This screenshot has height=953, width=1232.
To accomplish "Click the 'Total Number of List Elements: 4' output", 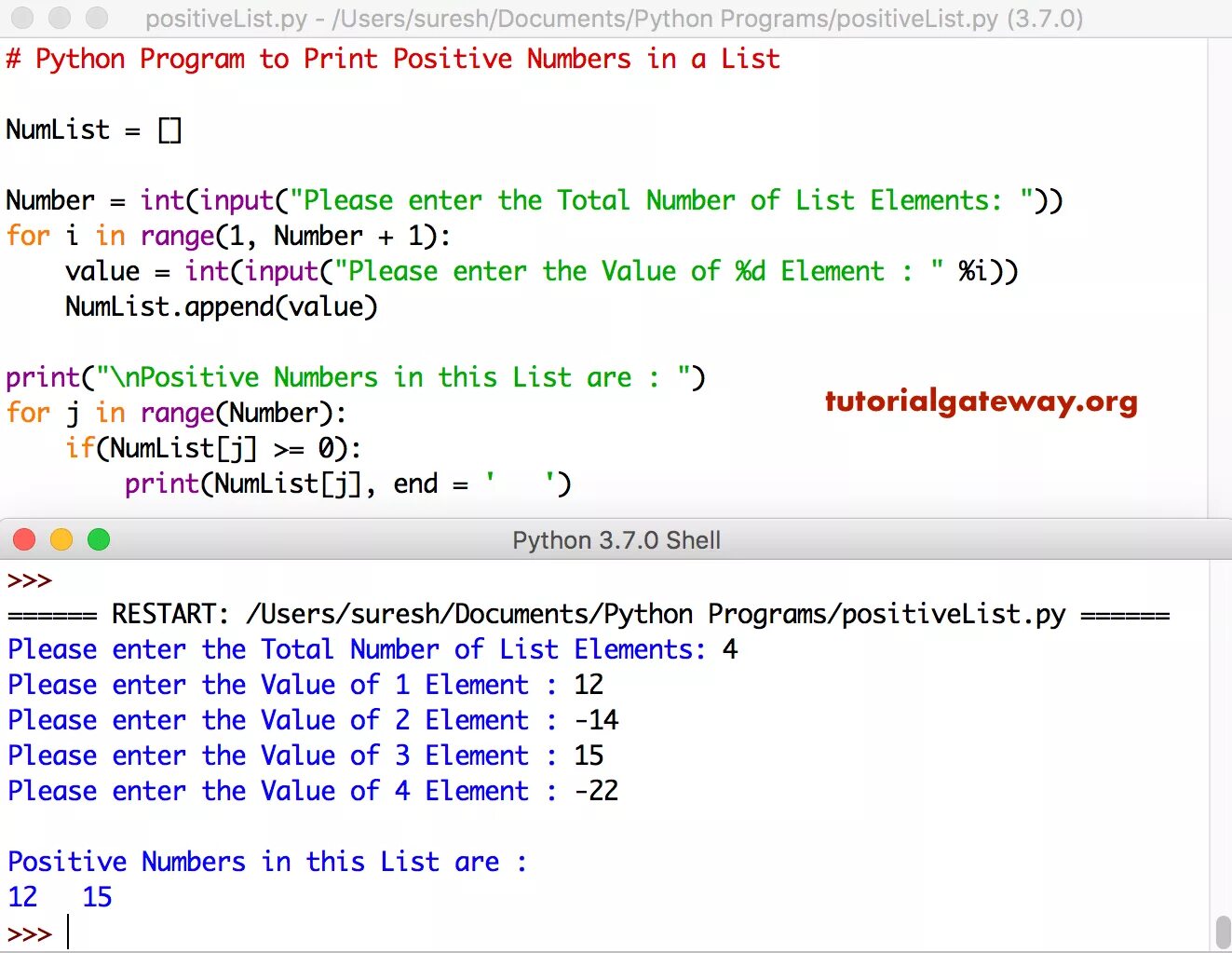I will click(x=372, y=649).
